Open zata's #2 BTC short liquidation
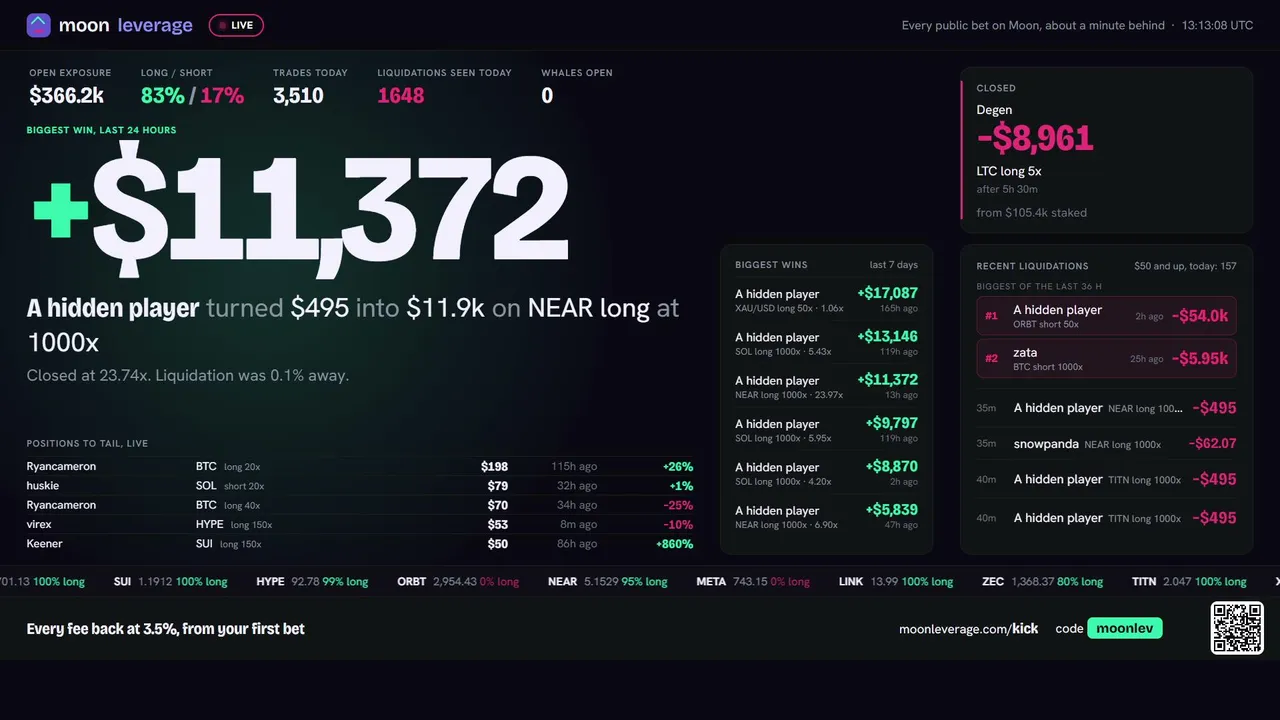This screenshot has width=1280, height=720. tap(1106, 359)
